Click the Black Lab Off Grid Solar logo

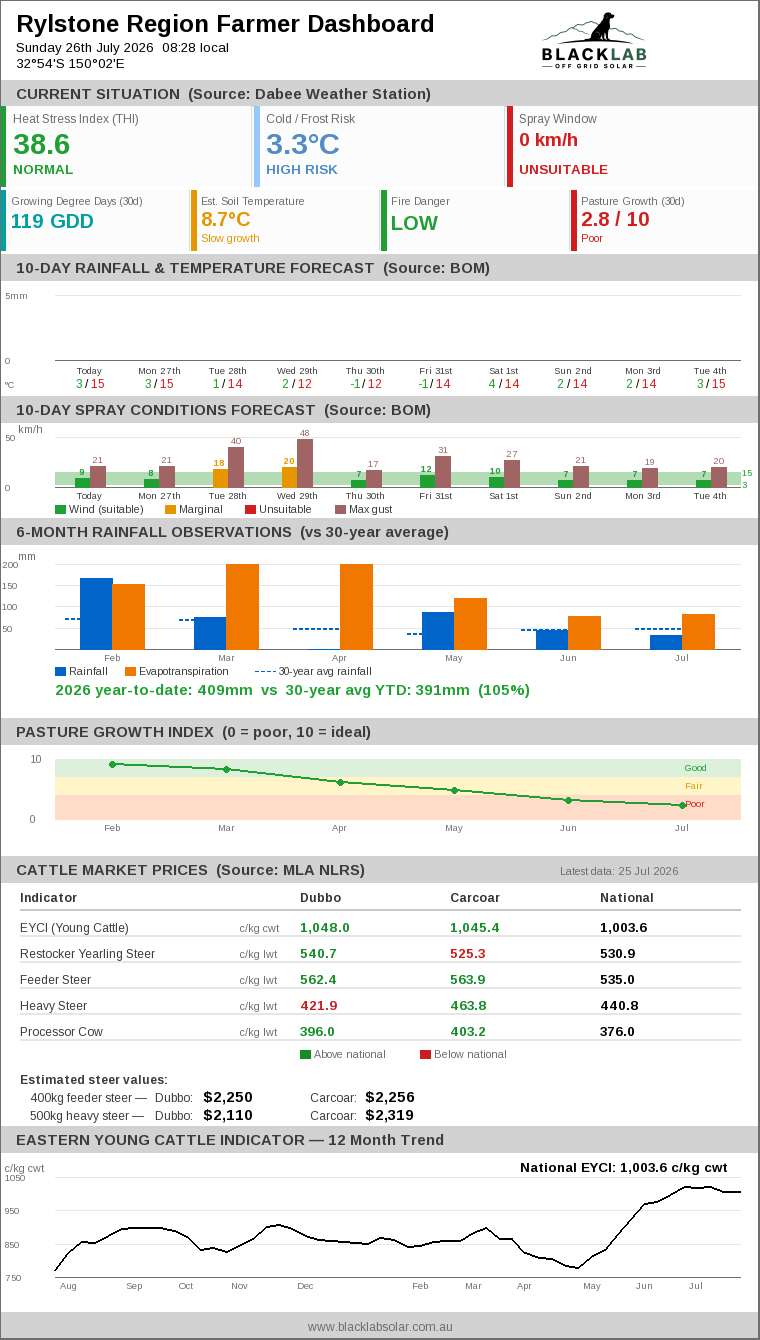coord(594,40)
